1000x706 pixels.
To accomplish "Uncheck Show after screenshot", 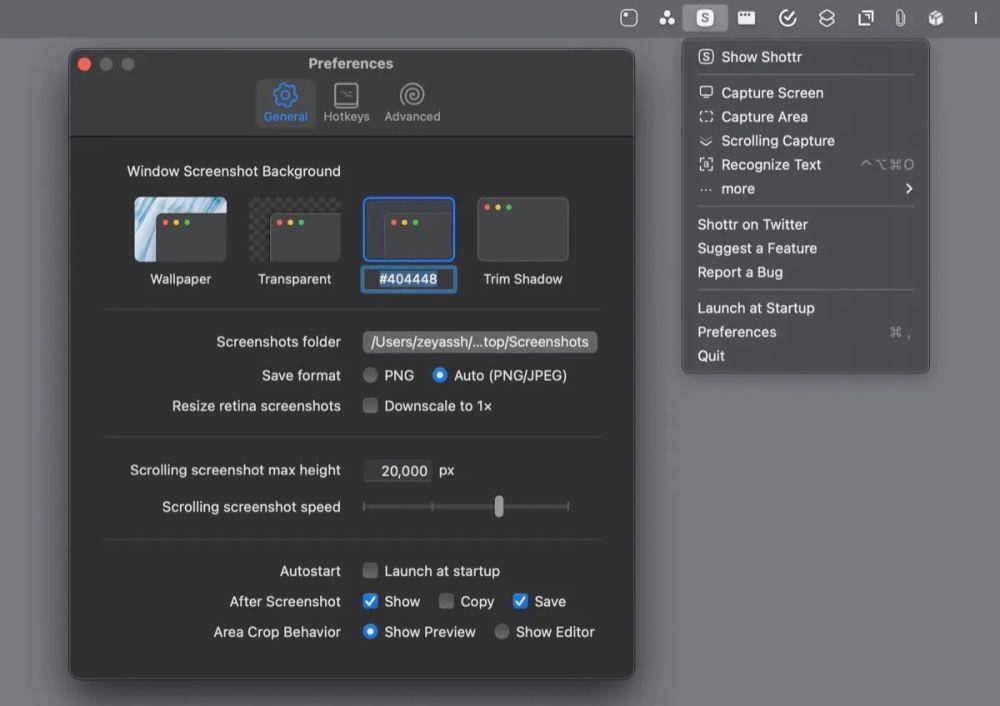I will 370,601.
